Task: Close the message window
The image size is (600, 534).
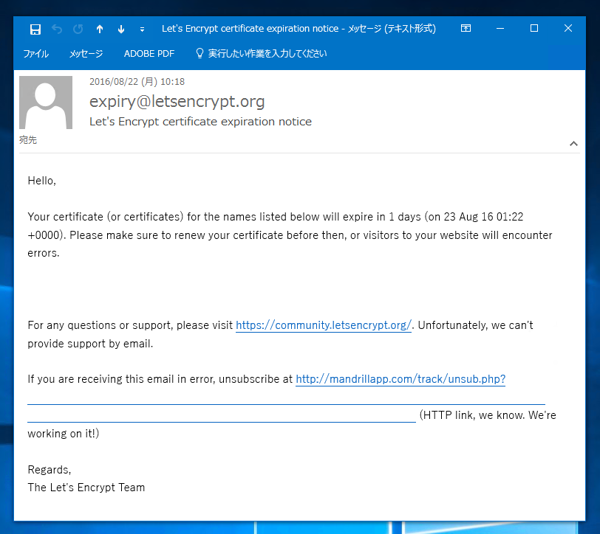Action: (568, 28)
